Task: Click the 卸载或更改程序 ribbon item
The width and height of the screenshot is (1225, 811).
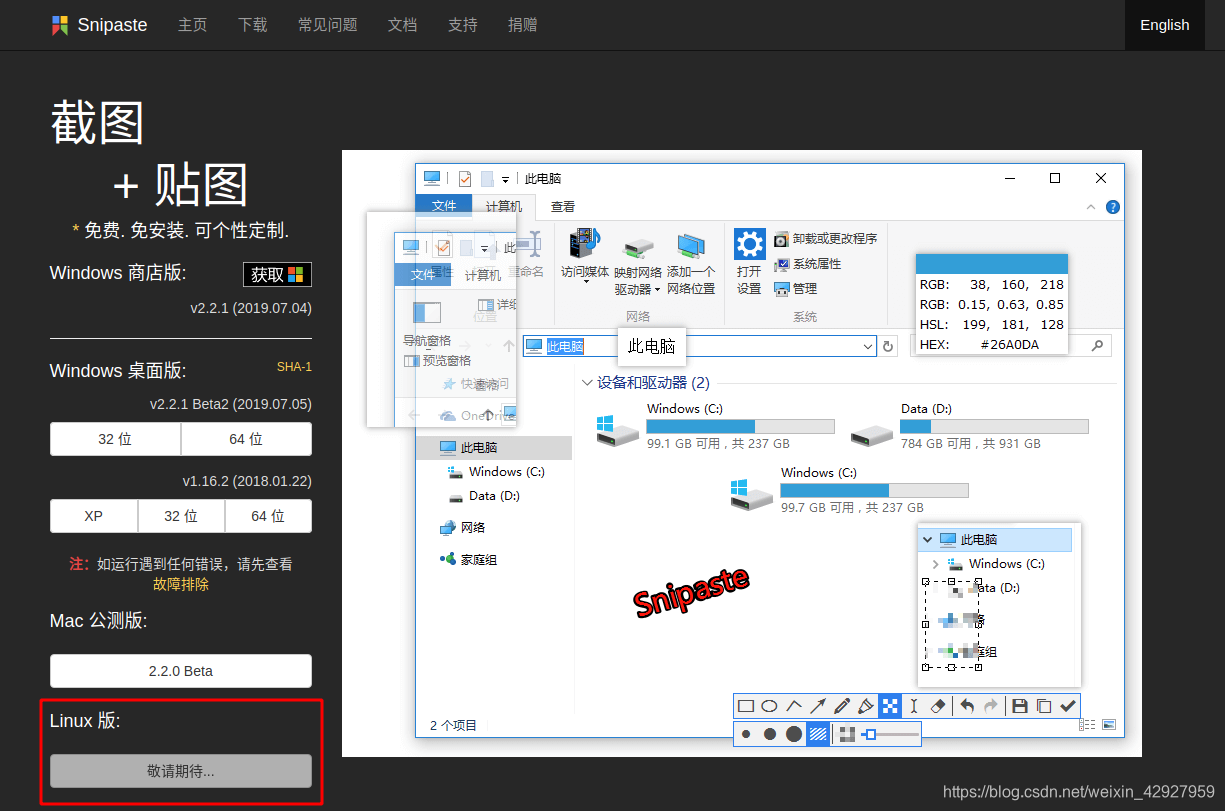Action: click(826, 239)
